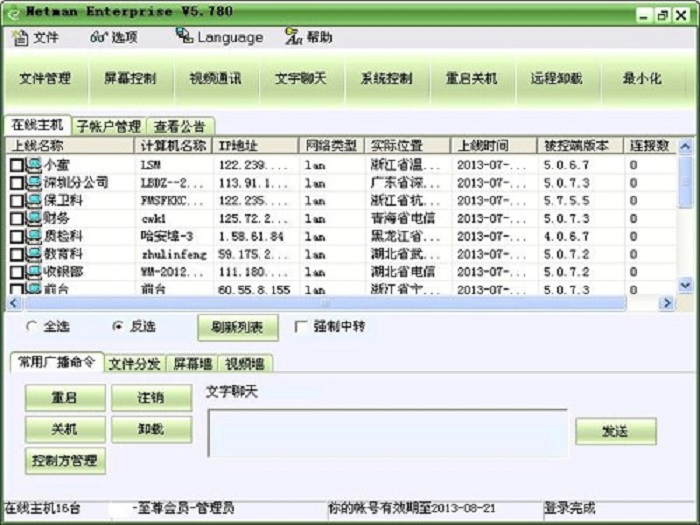Sort by 上线名称 column header
700x525 pixels.
coord(70,146)
